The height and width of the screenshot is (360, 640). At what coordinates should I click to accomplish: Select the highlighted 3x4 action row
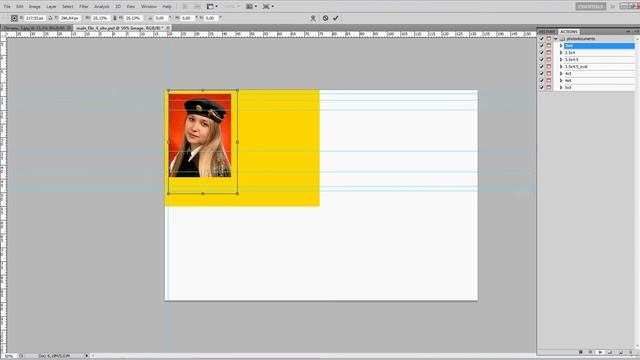[x=599, y=46]
